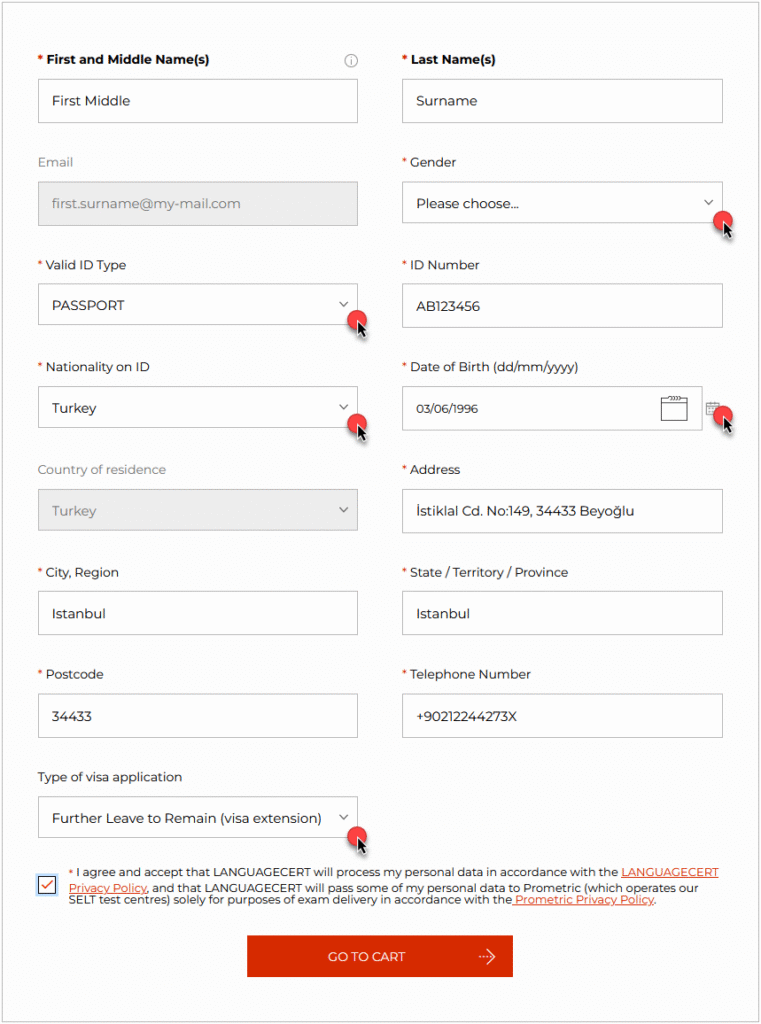
Task: Select the Telephone Number input field
Action: (562, 716)
